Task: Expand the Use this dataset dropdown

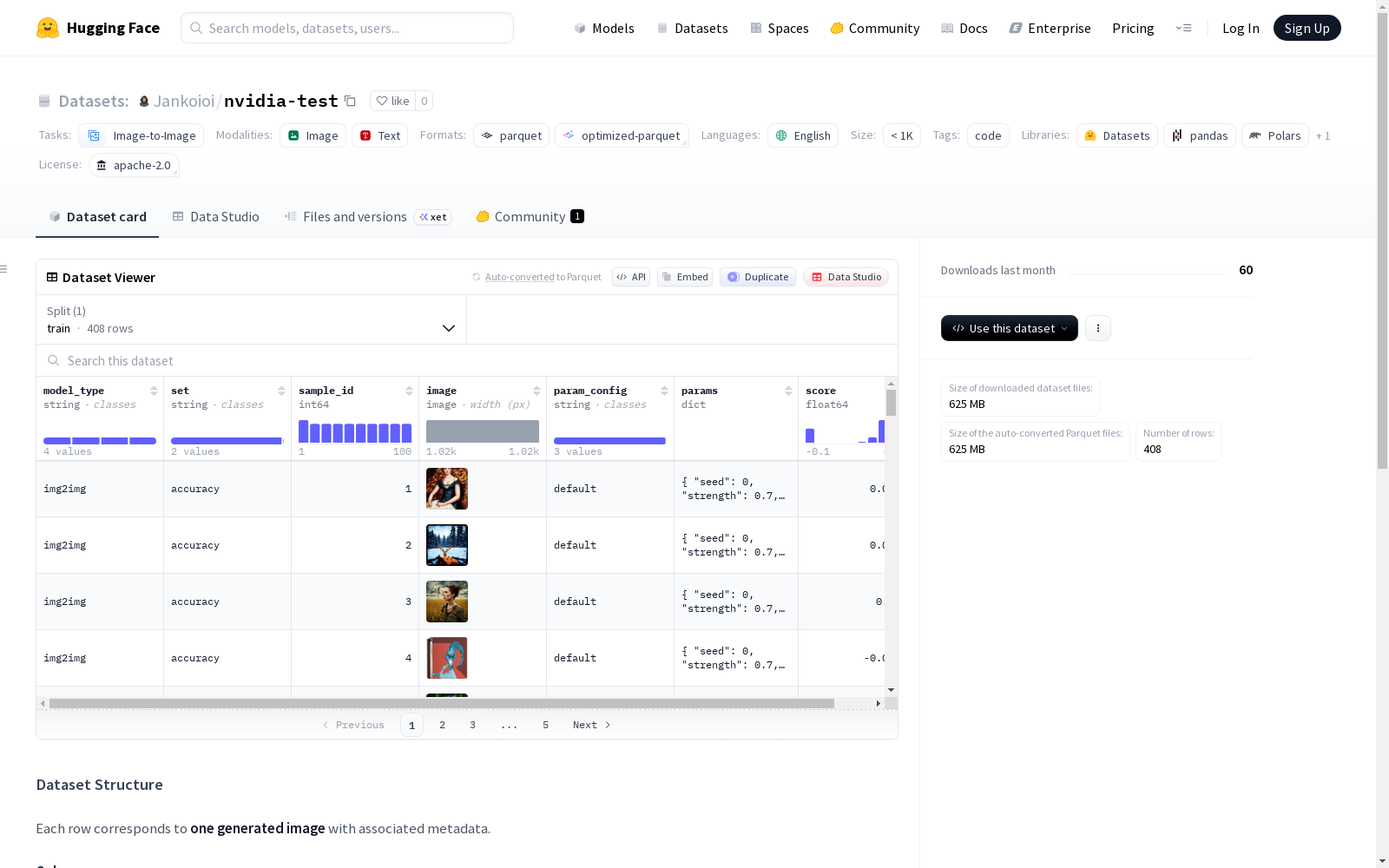Action: tap(1010, 328)
